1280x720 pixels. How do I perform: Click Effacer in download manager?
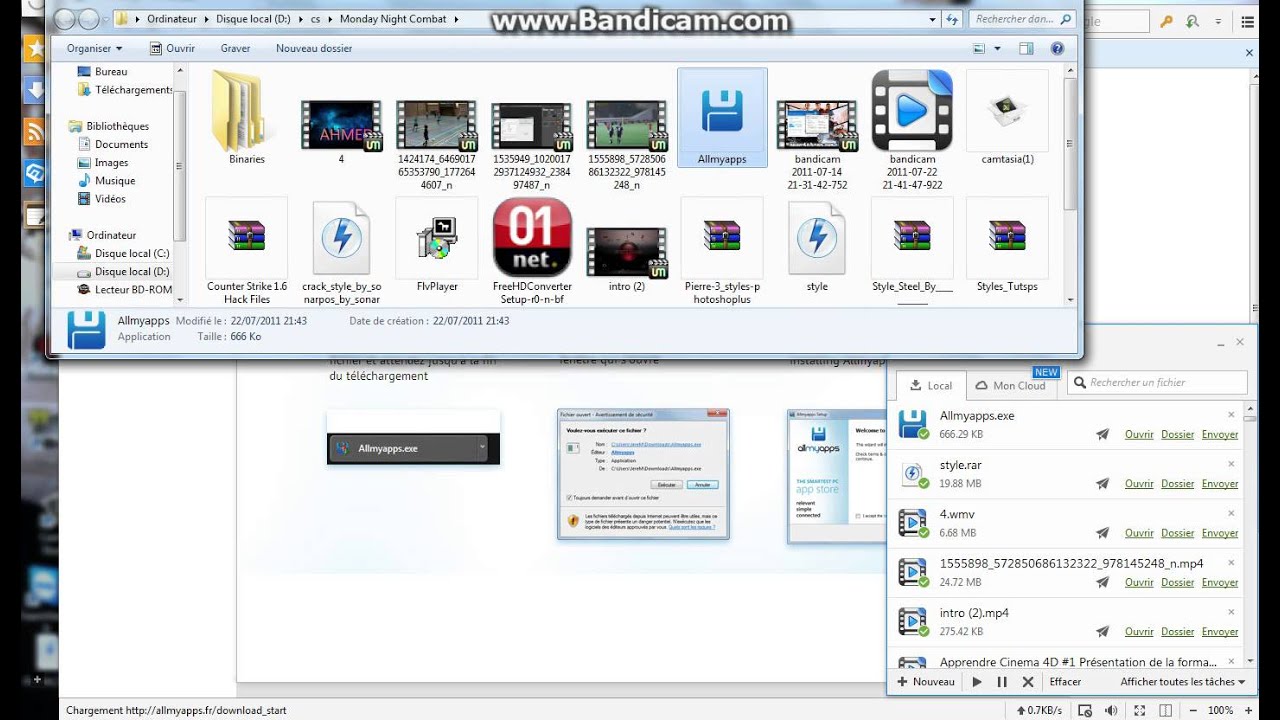(1065, 682)
